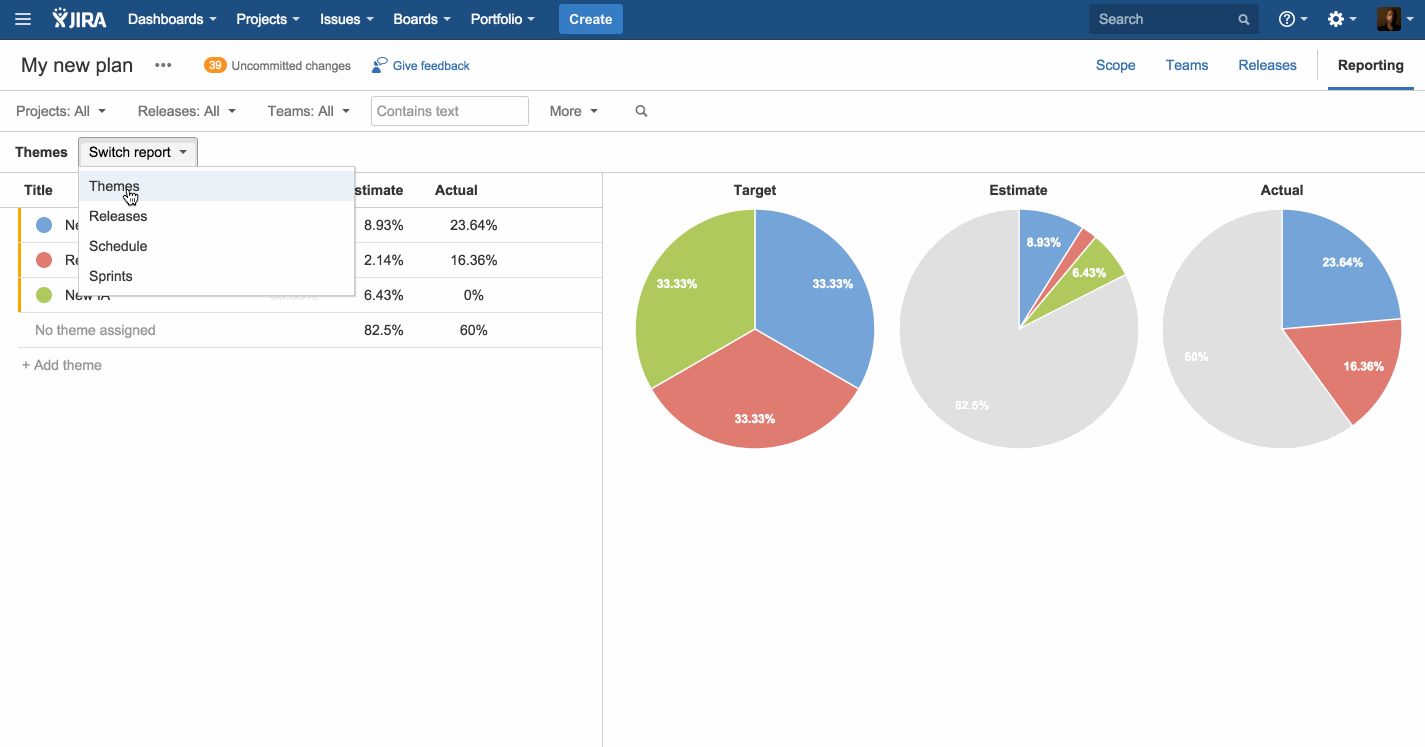The image size is (1425, 747).
Task: Click the green theme color dot
Action: point(43,294)
